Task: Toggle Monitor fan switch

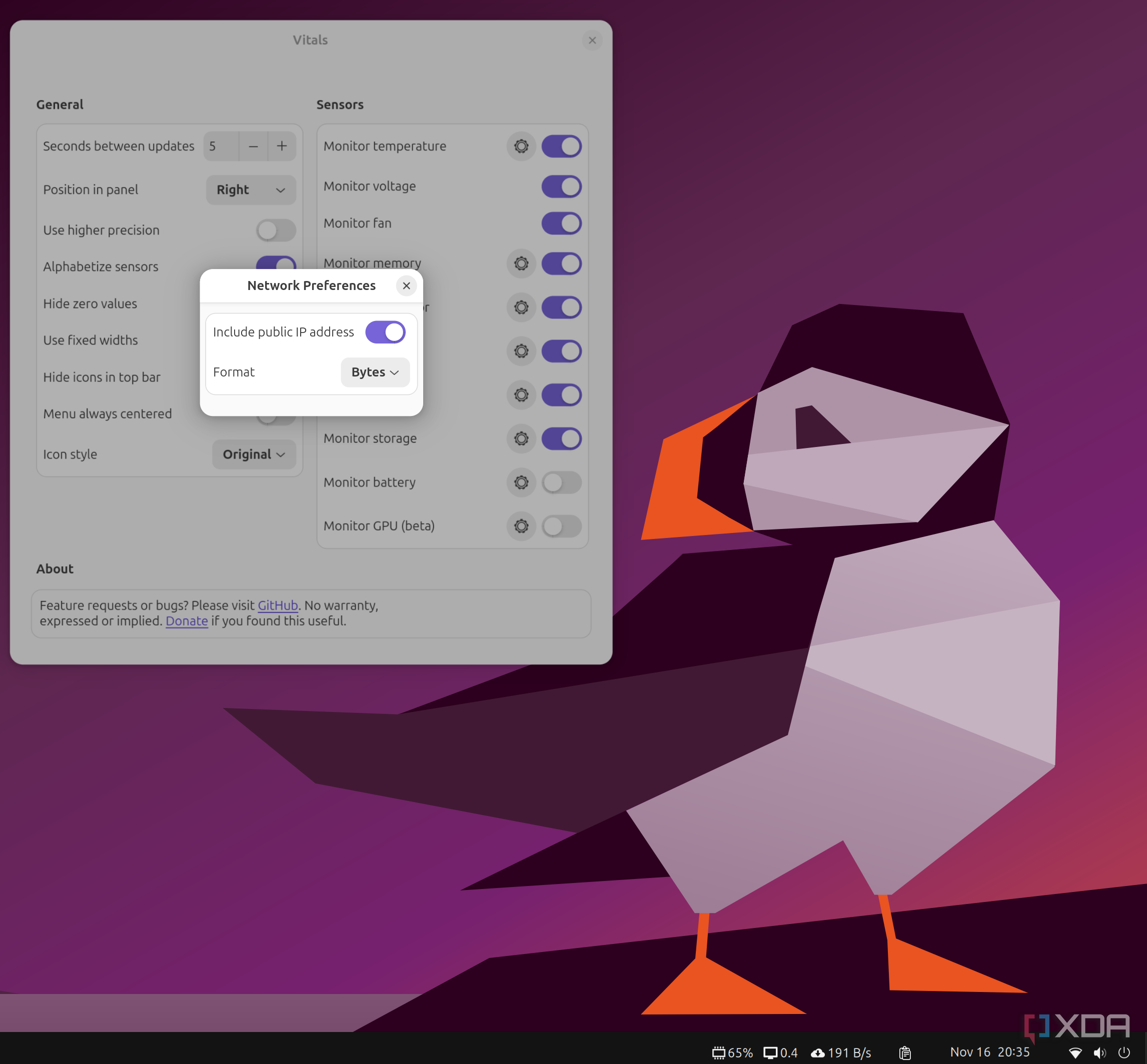Action: (561, 223)
